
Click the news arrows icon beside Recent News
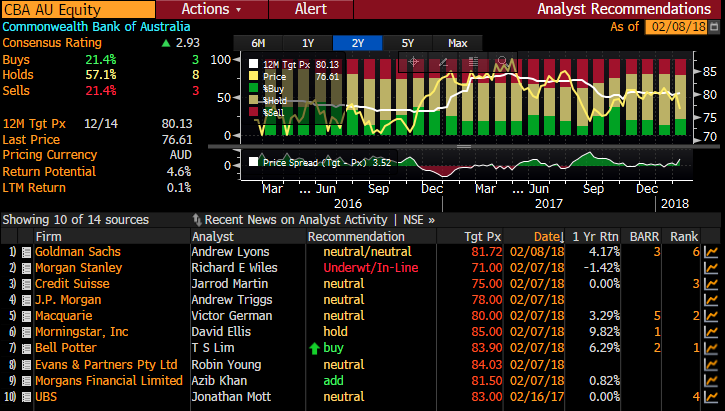[197, 220]
